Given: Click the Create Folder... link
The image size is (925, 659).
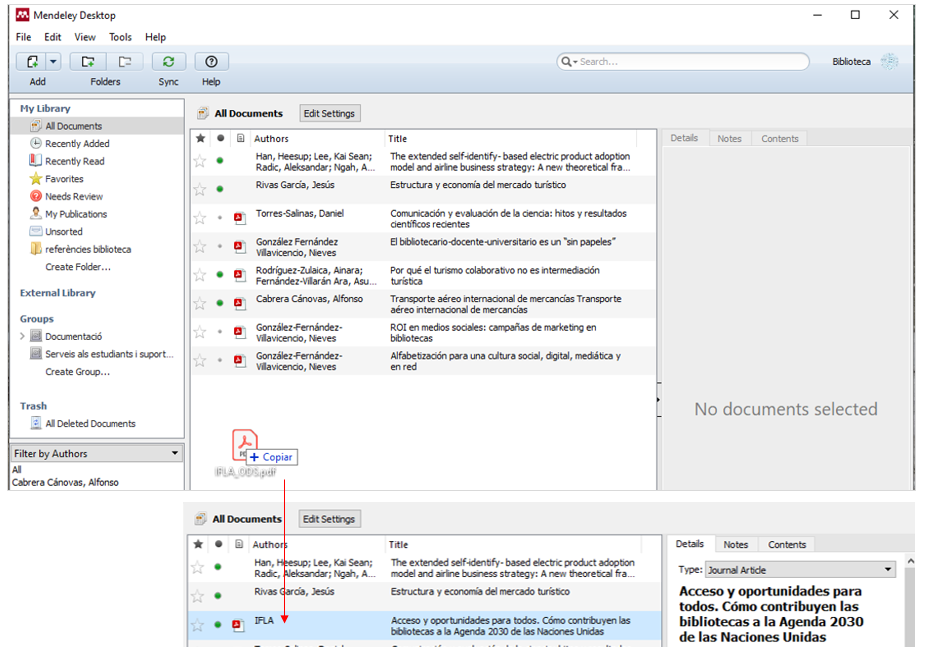Looking at the screenshot, I should click(x=78, y=267).
